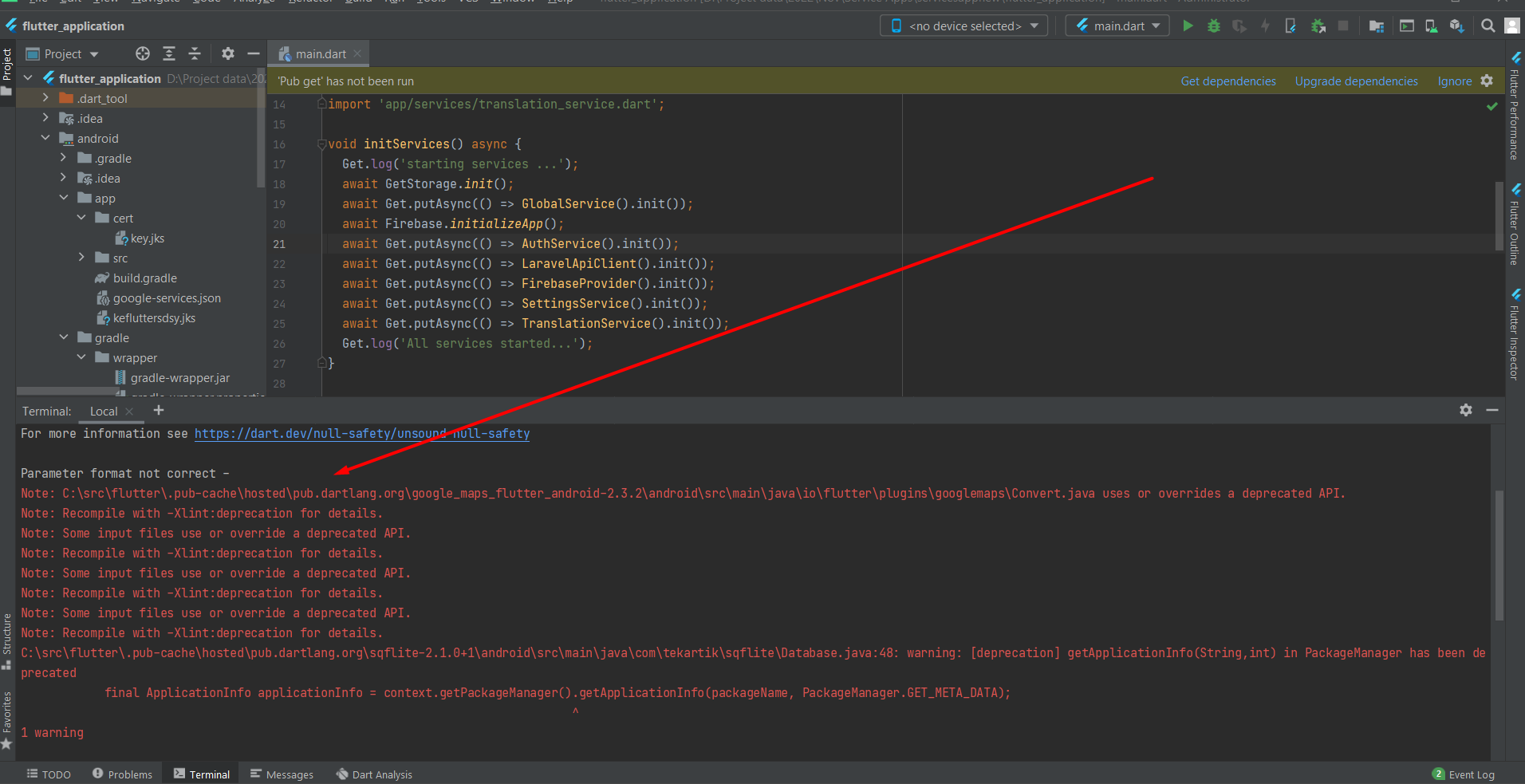The width and height of the screenshot is (1525, 784).
Task: Select the Terminal tool window tab
Action: pyautogui.click(x=202, y=774)
